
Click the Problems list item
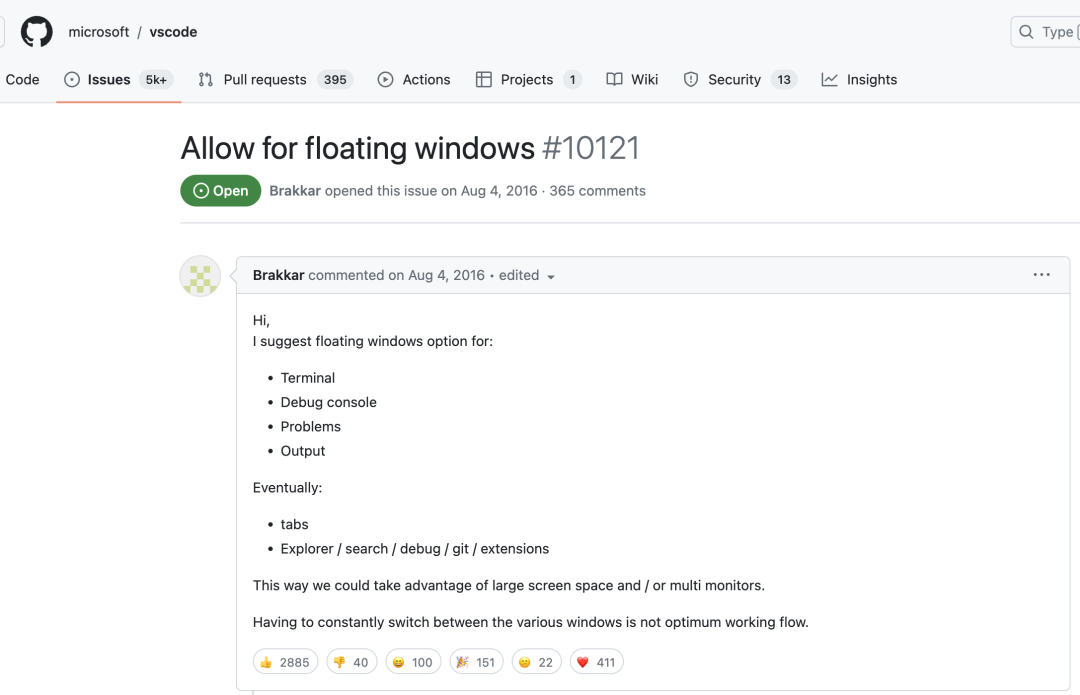coord(311,426)
